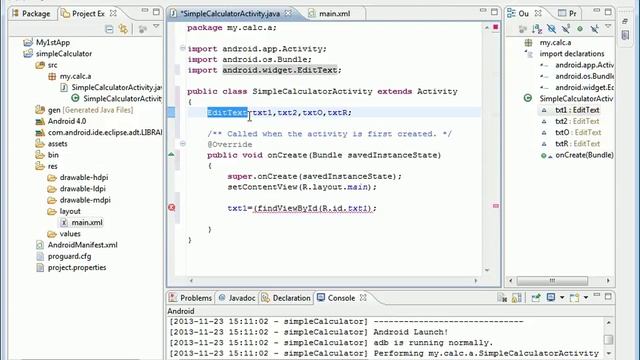Click Outline focus-on-active-task icon
This screenshot has width=640, height=360.
[522, 29]
